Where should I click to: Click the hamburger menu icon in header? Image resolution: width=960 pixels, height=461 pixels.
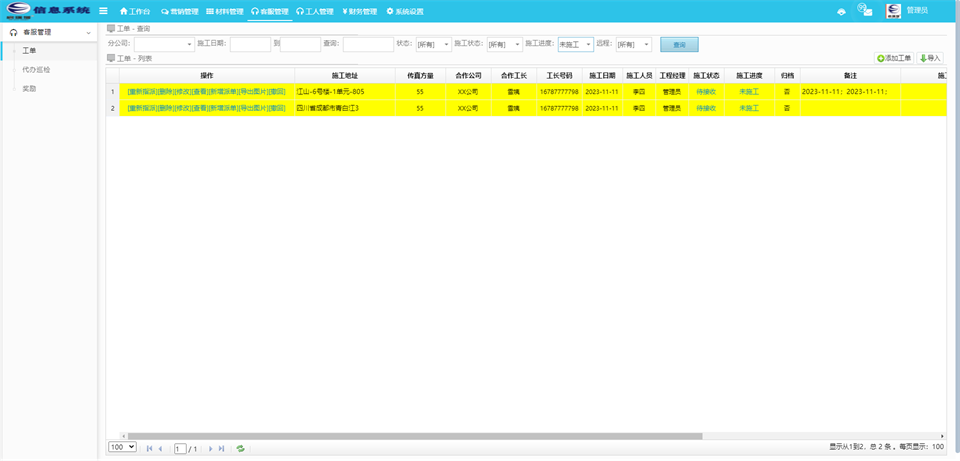[x=103, y=11]
